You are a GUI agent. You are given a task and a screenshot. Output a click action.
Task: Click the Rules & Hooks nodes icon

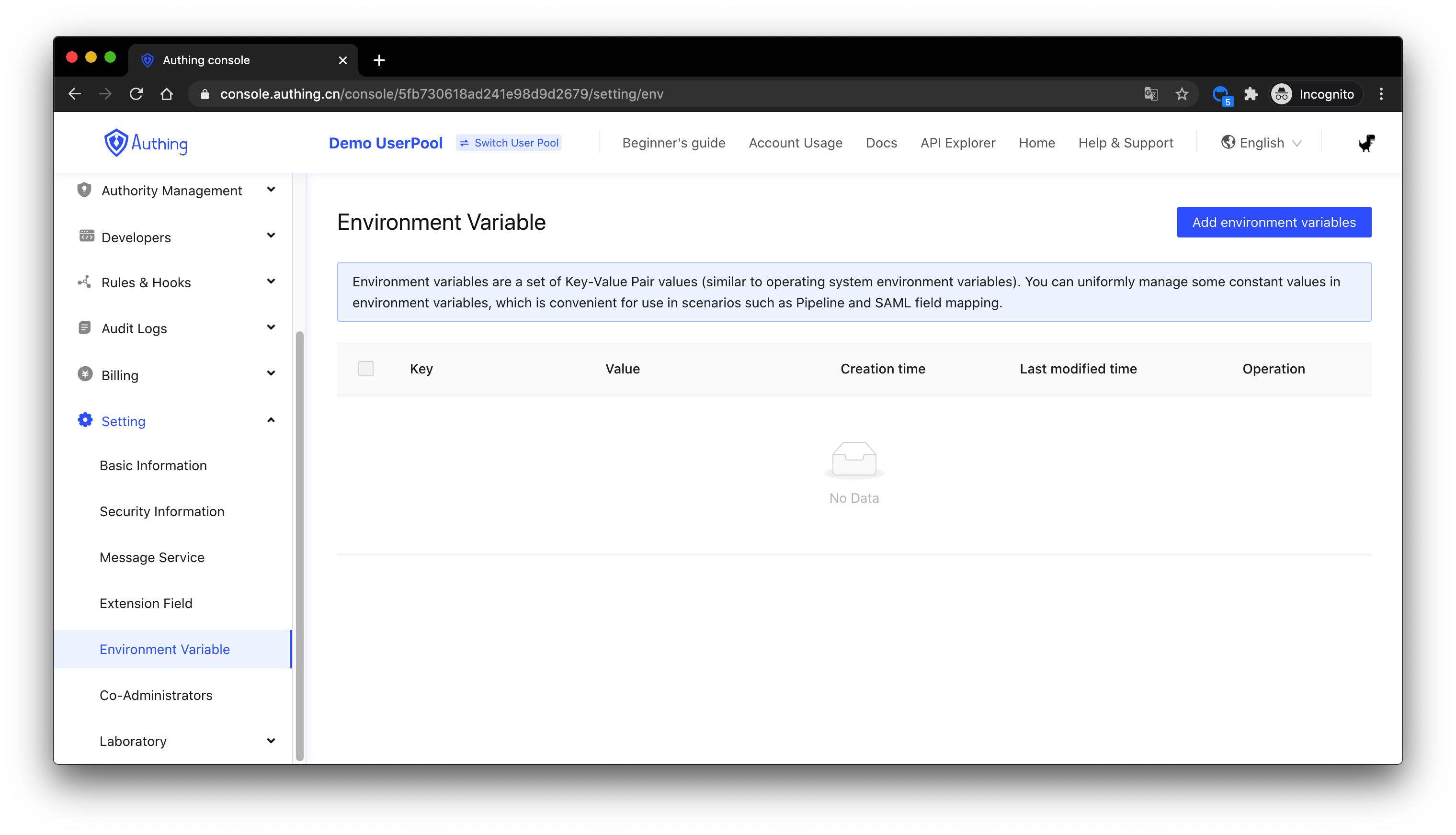coord(84,282)
